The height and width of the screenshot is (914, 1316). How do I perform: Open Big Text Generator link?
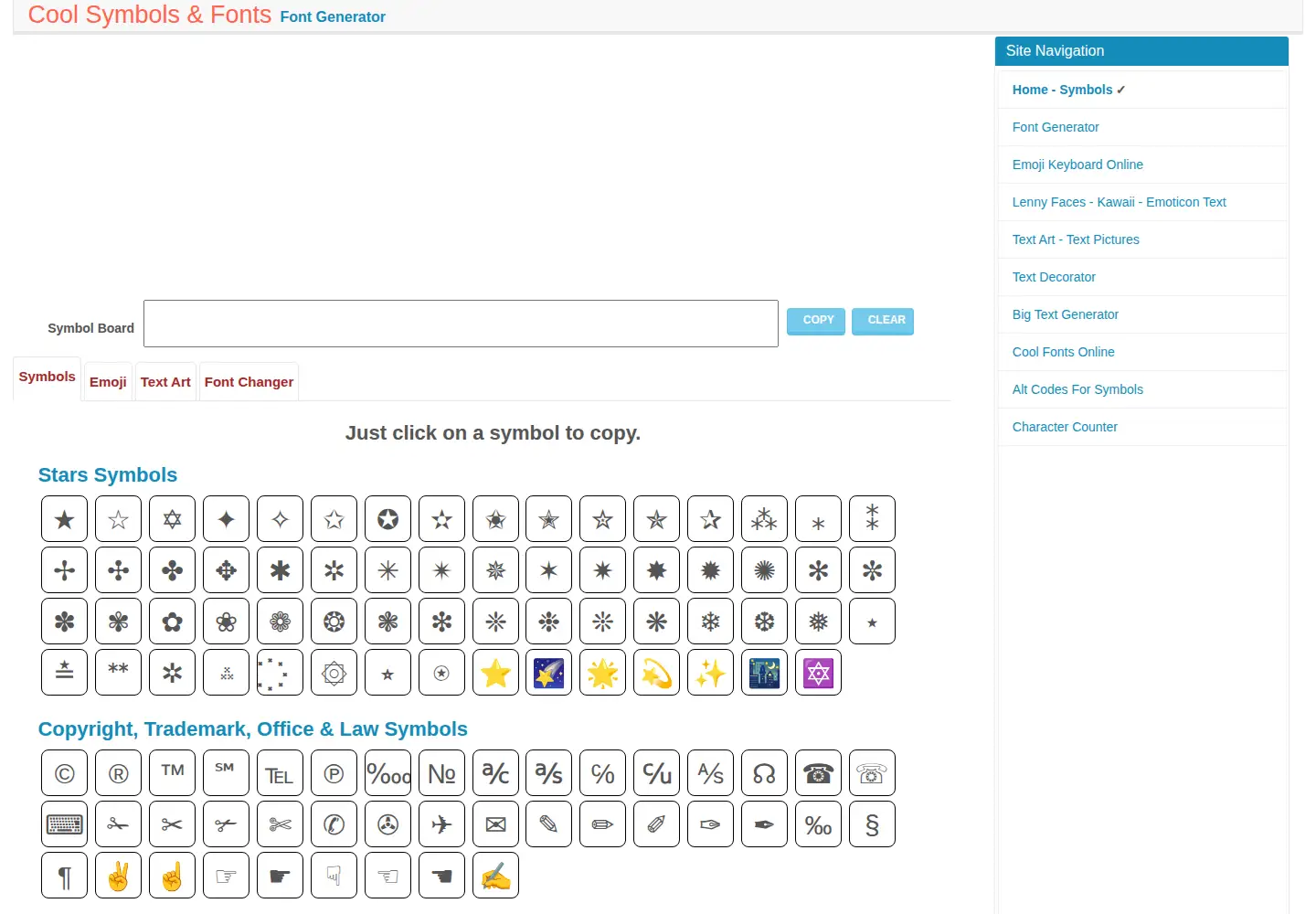[1065, 314]
